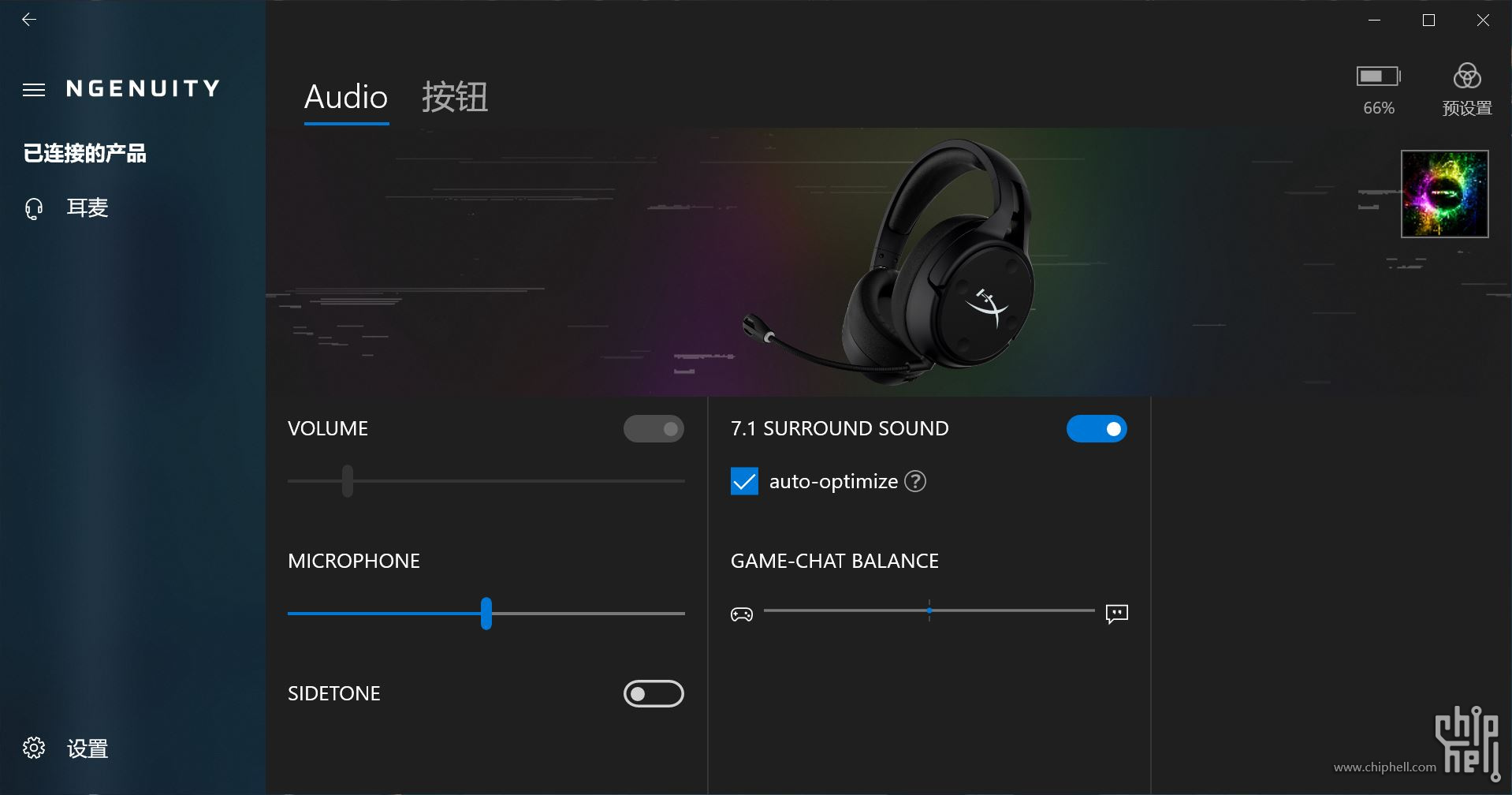Click the MICROPHONE slider handle
This screenshot has height=795, width=1512.
[486, 613]
